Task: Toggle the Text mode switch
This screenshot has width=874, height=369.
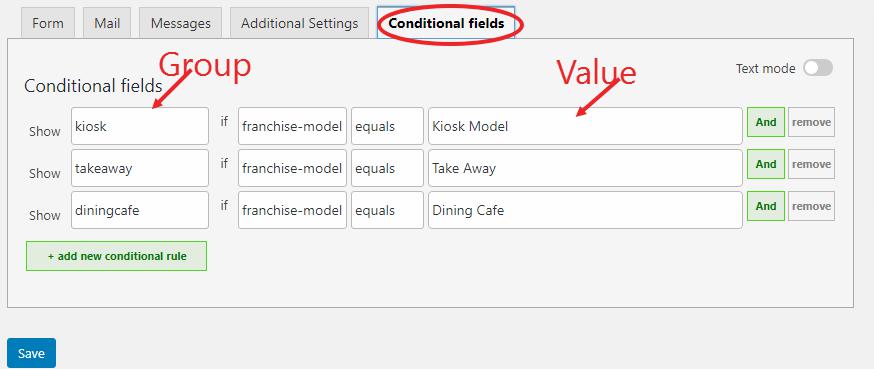Action: click(x=818, y=68)
